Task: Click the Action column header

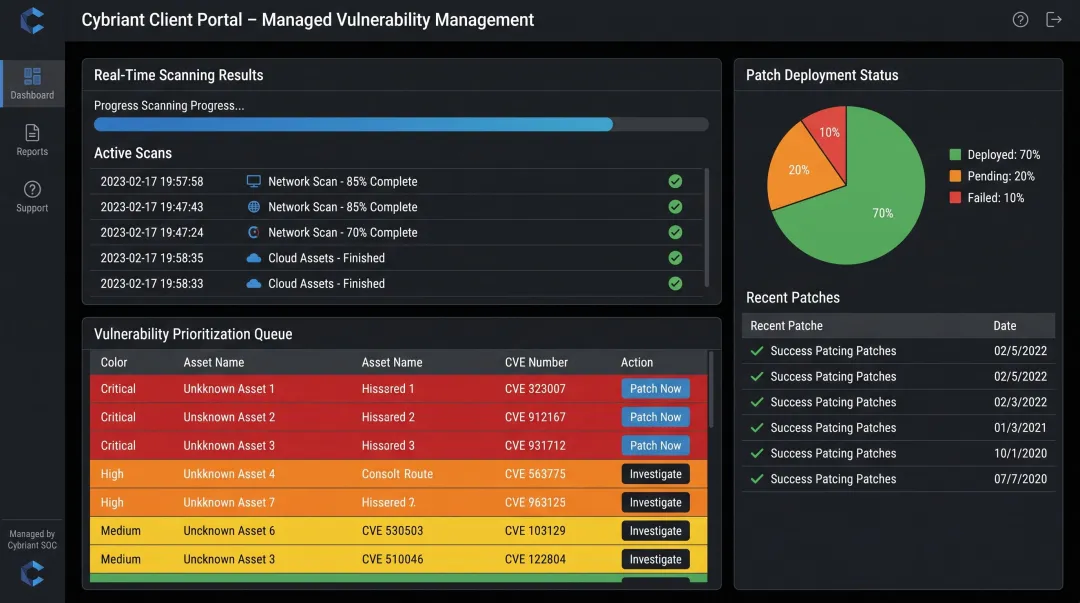Action: 636,362
